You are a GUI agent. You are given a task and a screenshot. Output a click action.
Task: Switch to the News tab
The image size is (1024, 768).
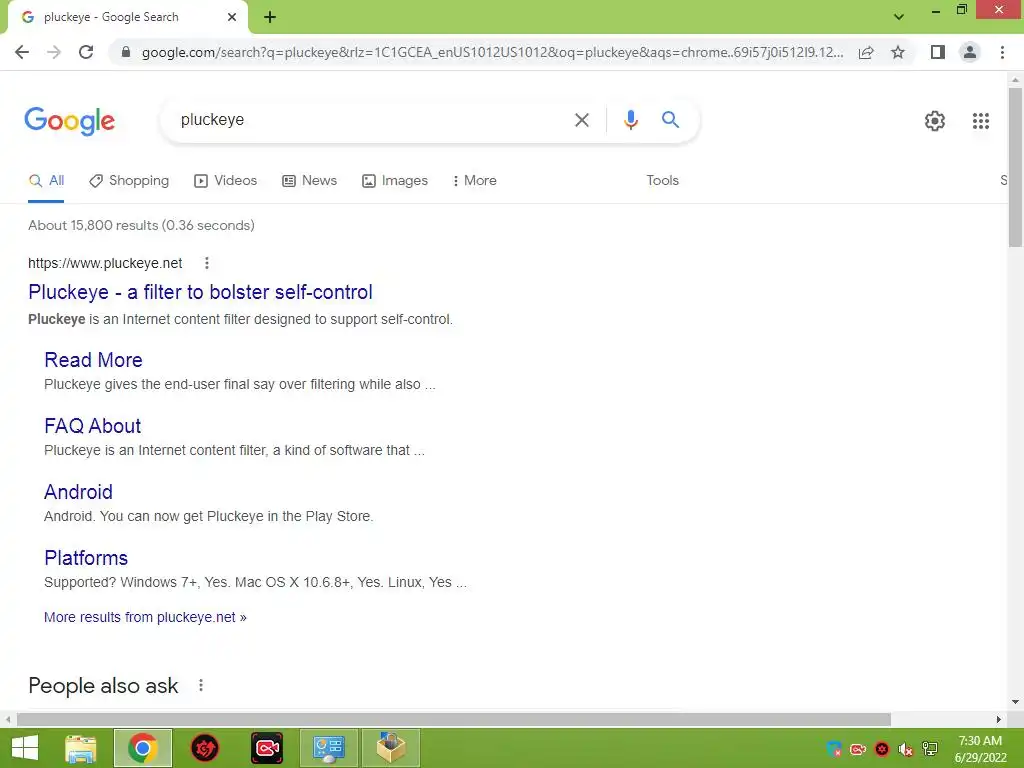(x=310, y=181)
